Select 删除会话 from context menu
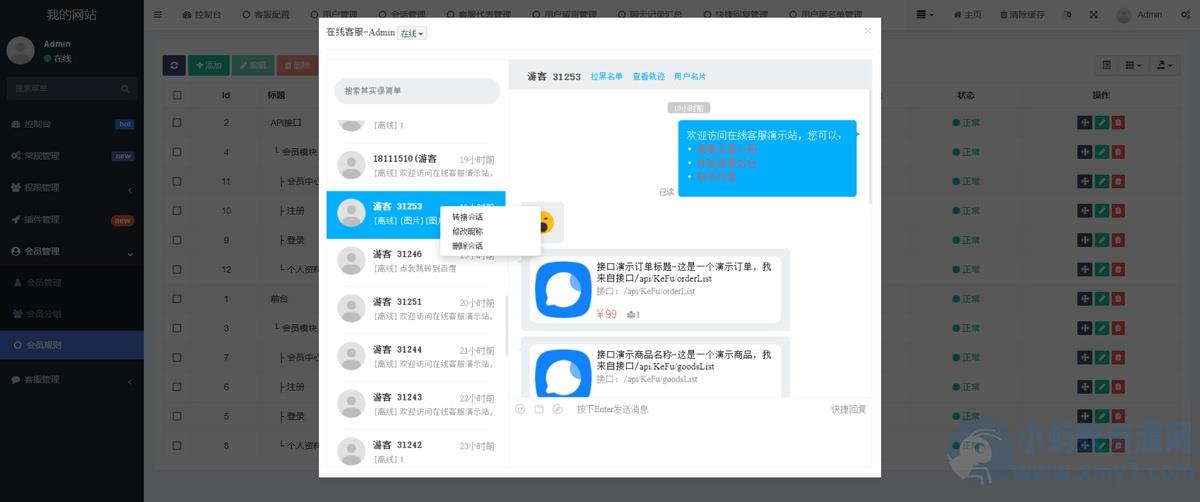 pos(467,246)
